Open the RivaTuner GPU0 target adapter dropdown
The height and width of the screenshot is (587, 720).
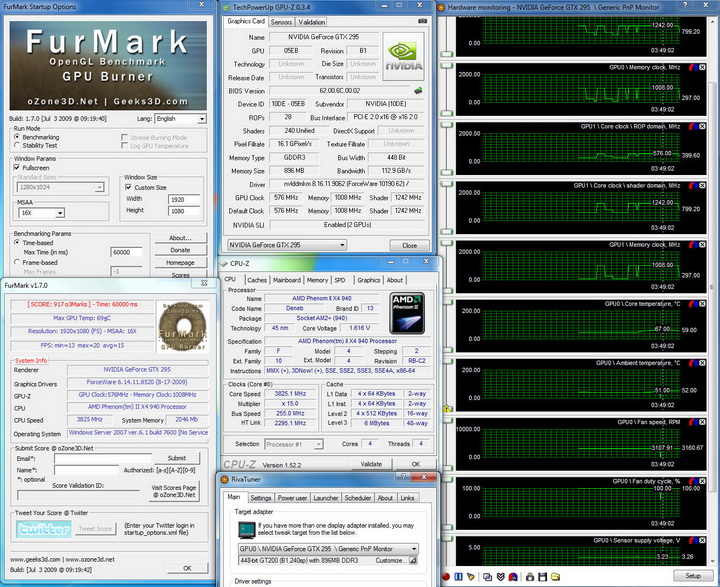tap(328, 548)
